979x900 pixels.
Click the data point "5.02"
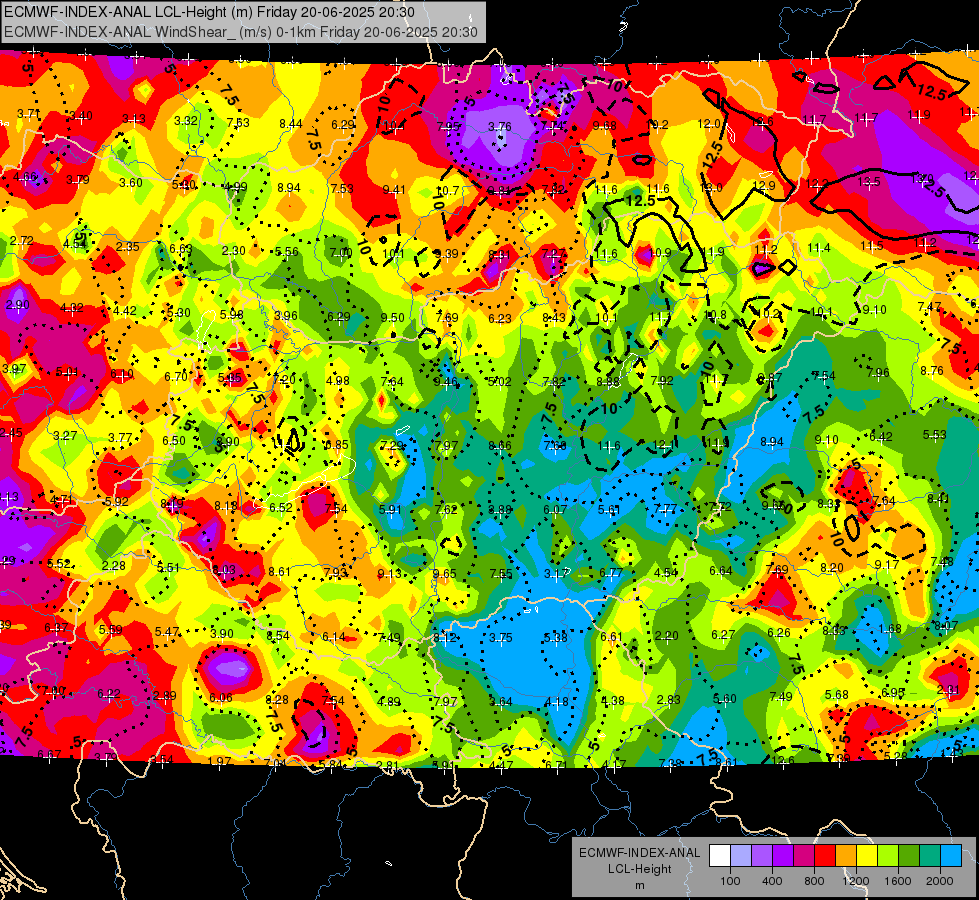[499, 382]
